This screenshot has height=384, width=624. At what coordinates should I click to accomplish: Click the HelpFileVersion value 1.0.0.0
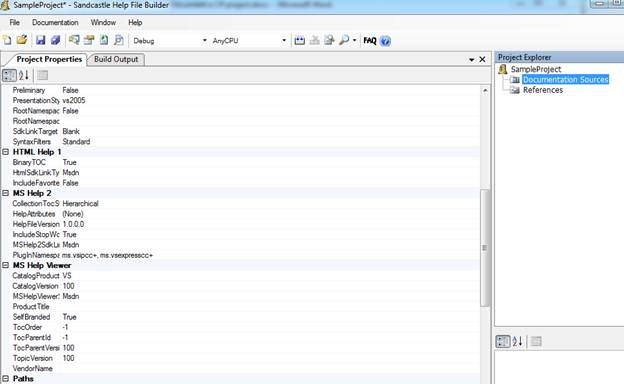coord(73,224)
